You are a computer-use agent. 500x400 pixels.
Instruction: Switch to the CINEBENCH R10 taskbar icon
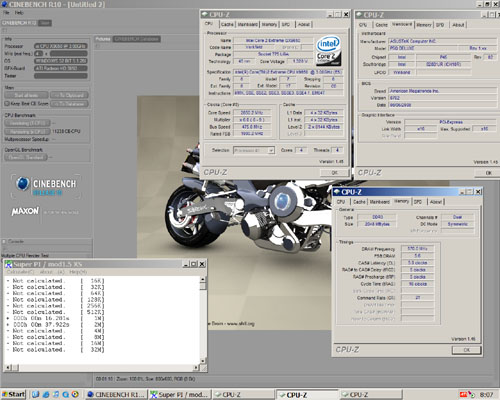[x=116, y=394]
